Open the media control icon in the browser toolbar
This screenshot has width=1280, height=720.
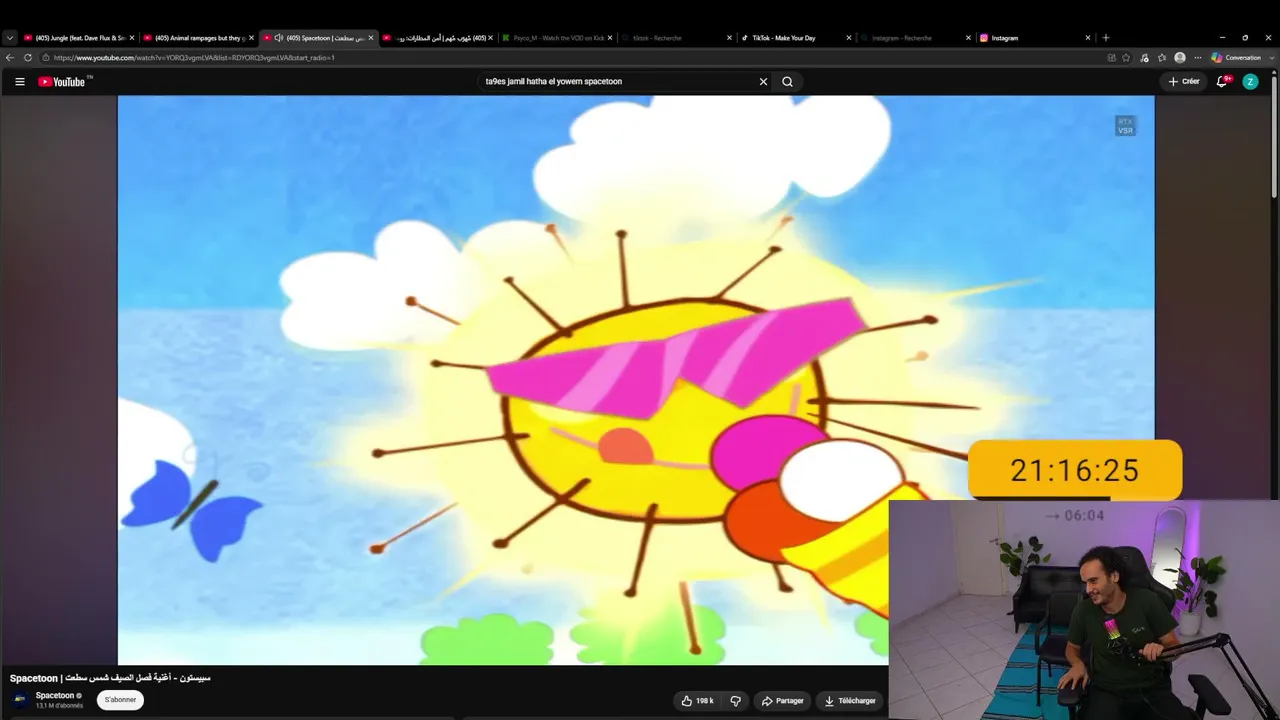[x=1144, y=58]
